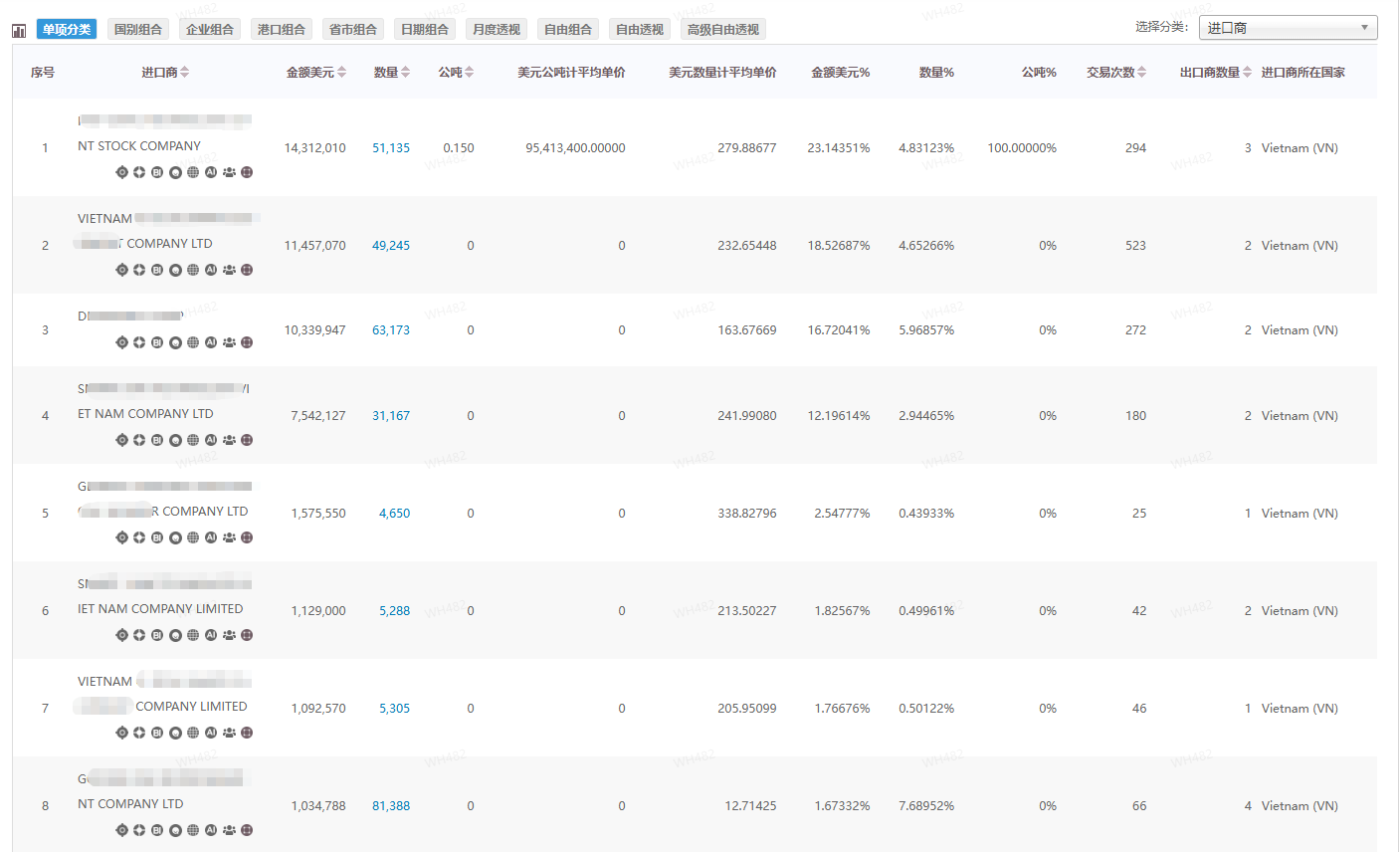Click the BI icon in row 2

tap(157, 270)
